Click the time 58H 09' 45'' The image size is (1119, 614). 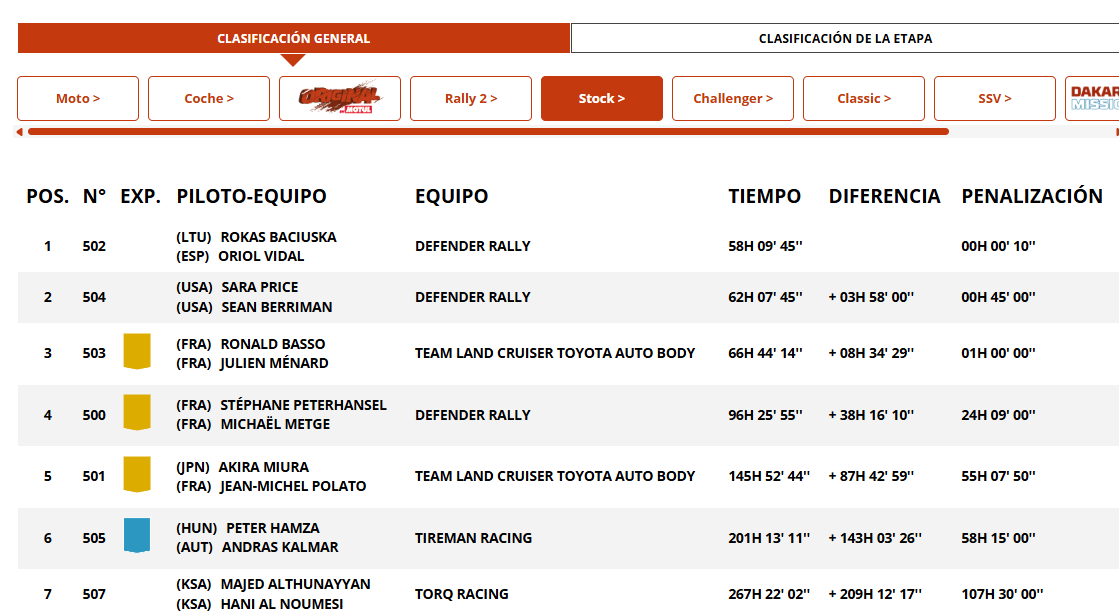click(765, 246)
